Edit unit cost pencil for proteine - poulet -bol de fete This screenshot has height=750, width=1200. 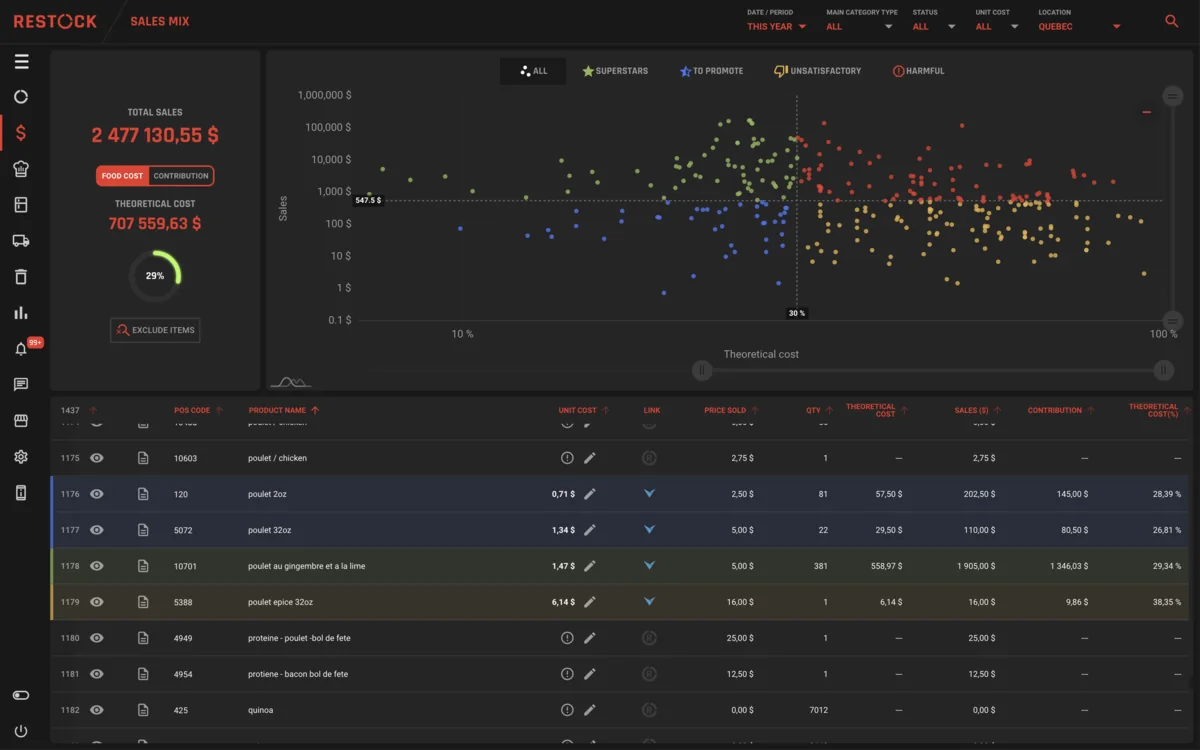[x=590, y=638]
